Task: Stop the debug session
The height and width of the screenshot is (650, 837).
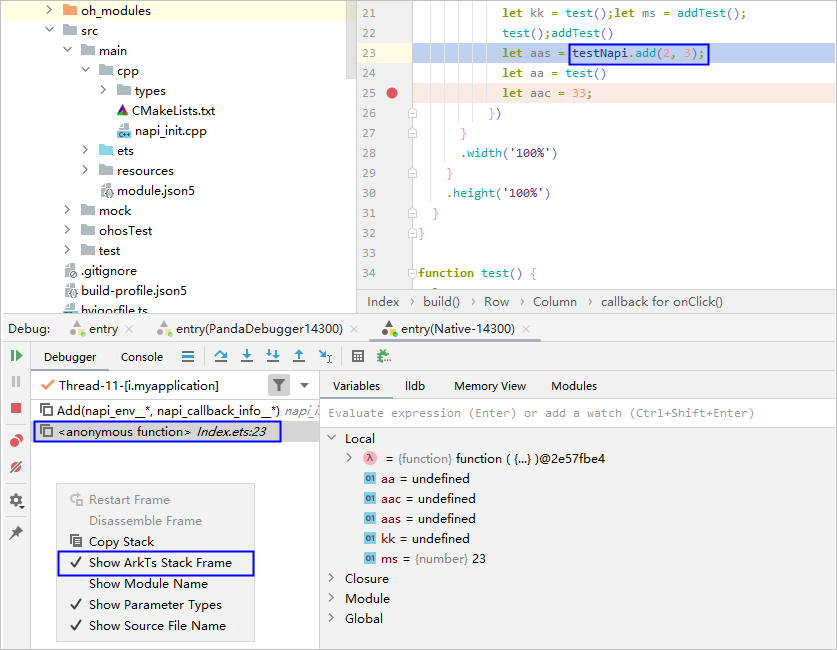Action: pos(16,408)
